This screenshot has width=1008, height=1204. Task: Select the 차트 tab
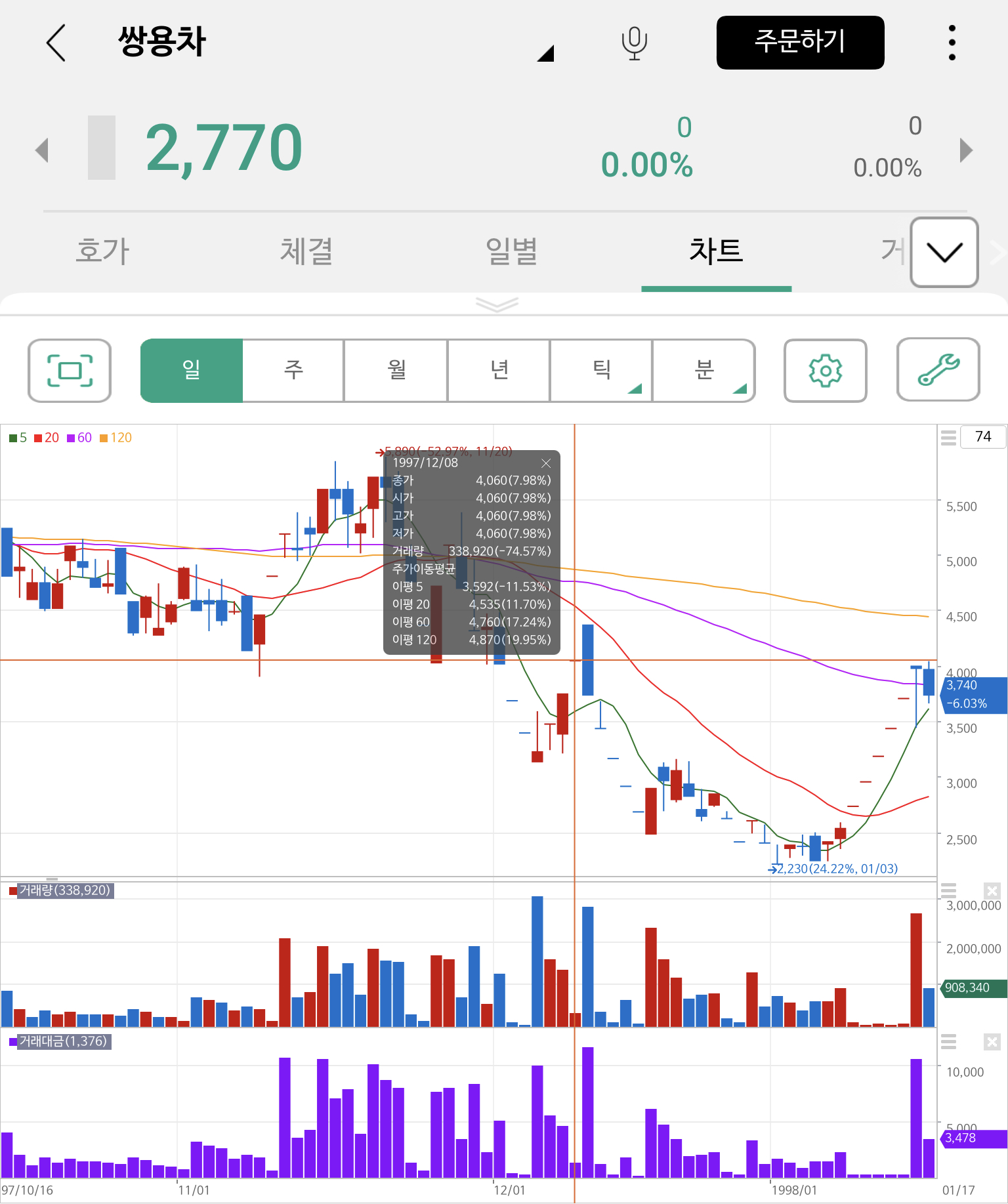(716, 251)
